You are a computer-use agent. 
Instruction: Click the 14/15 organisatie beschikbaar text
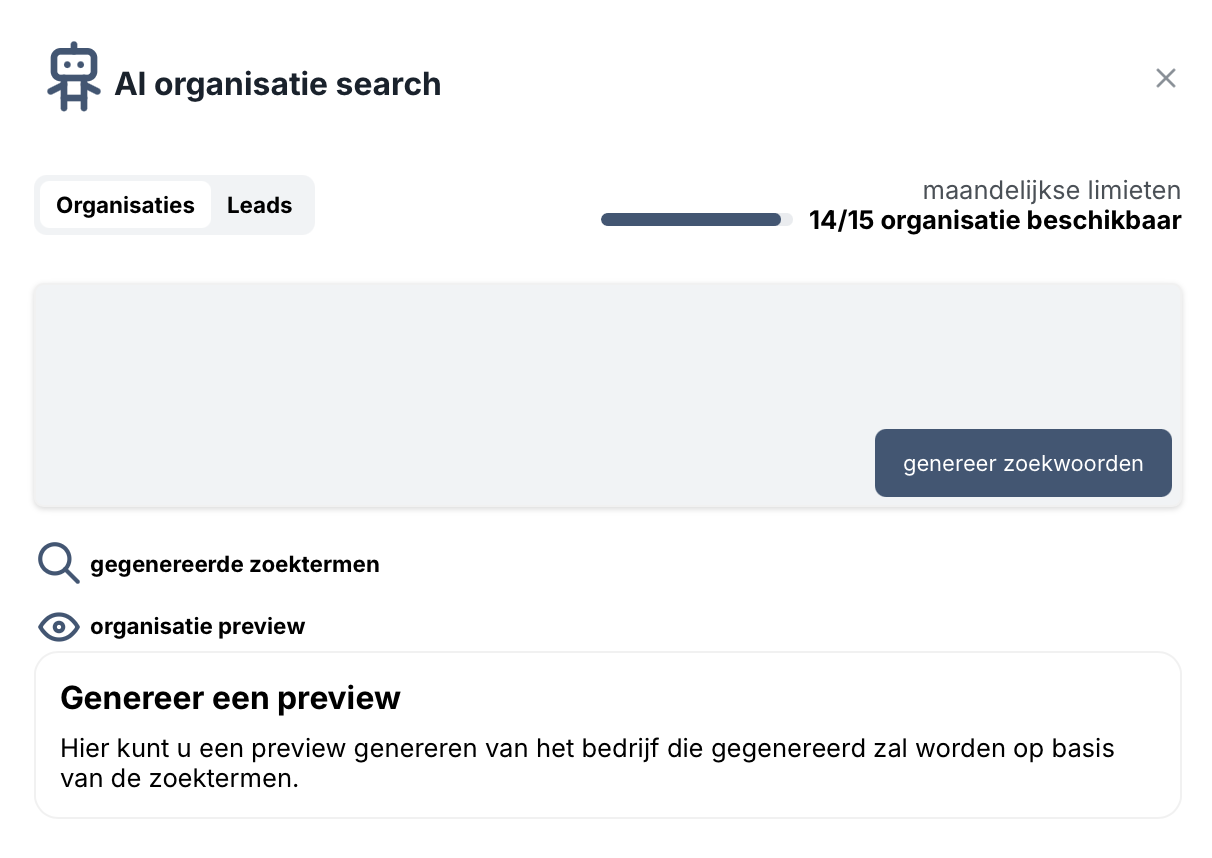point(995,221)
